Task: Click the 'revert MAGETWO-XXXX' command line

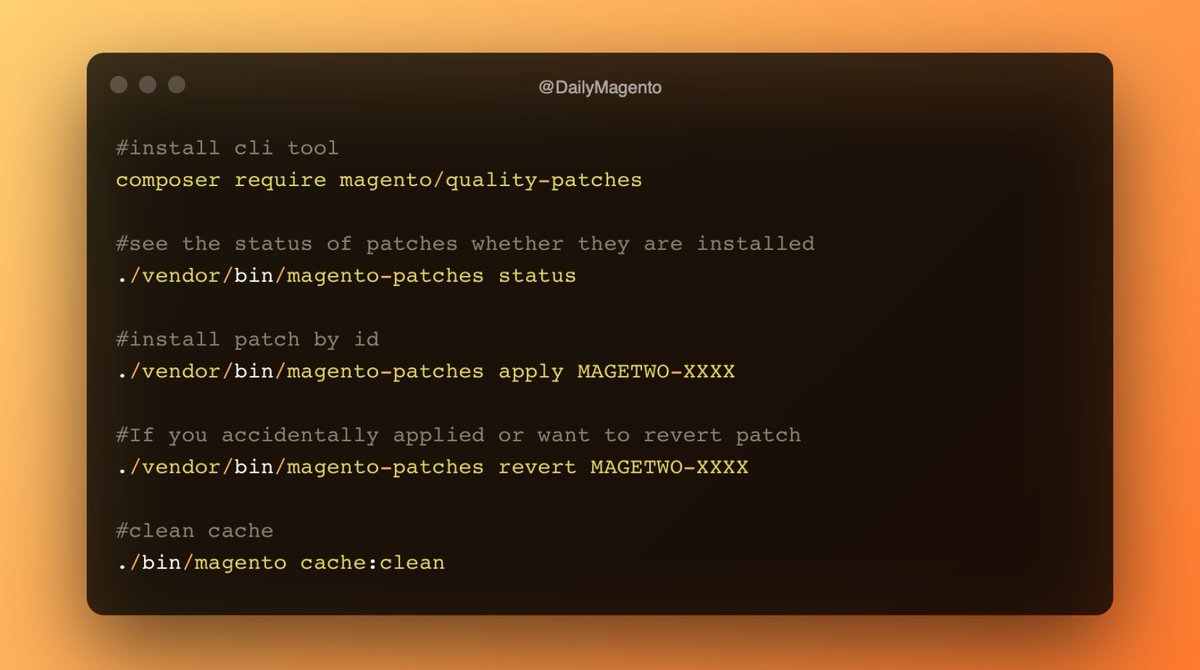Action: 432,467
